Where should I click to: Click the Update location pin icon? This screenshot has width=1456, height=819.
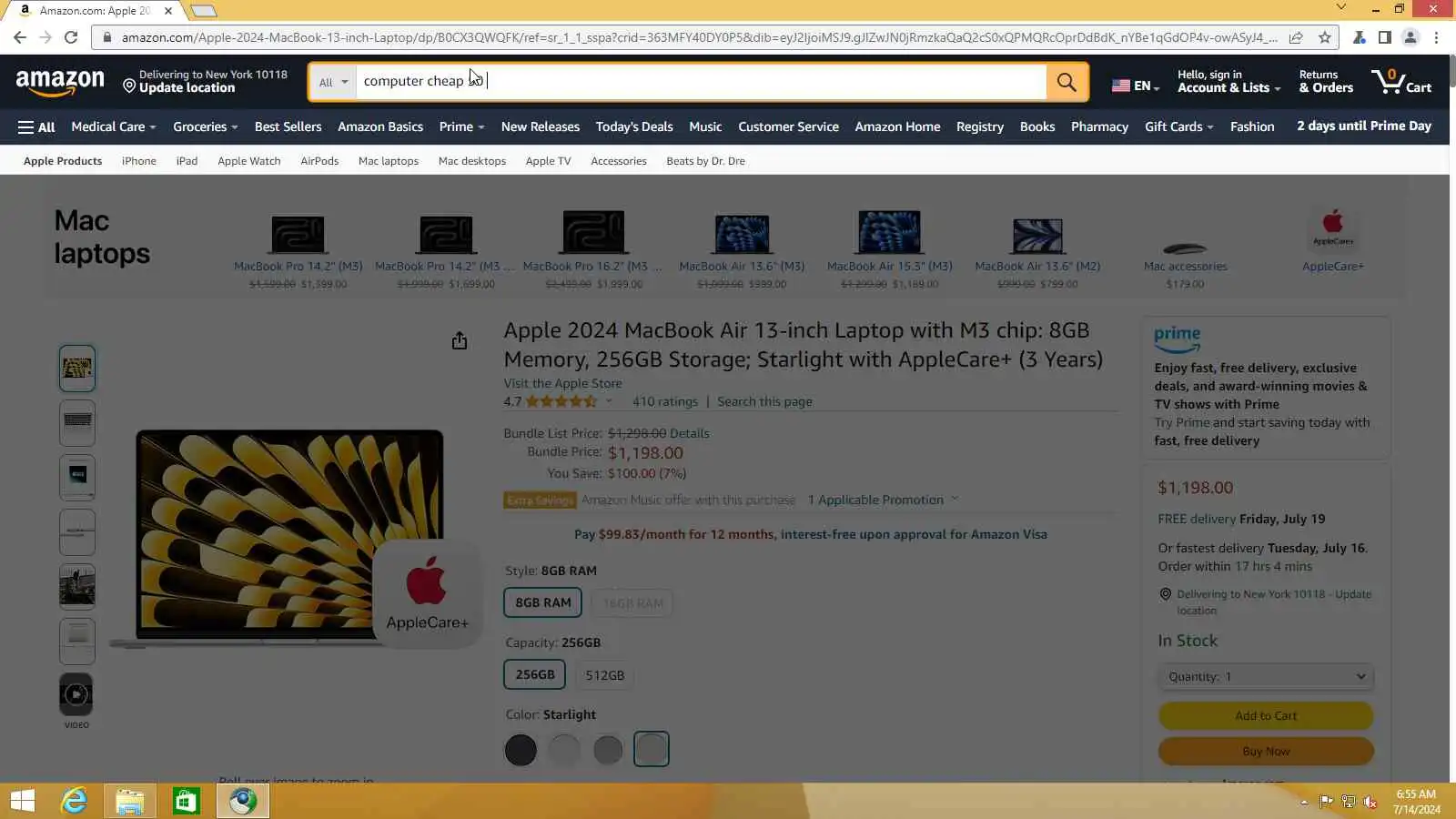[x=129, y=86]
